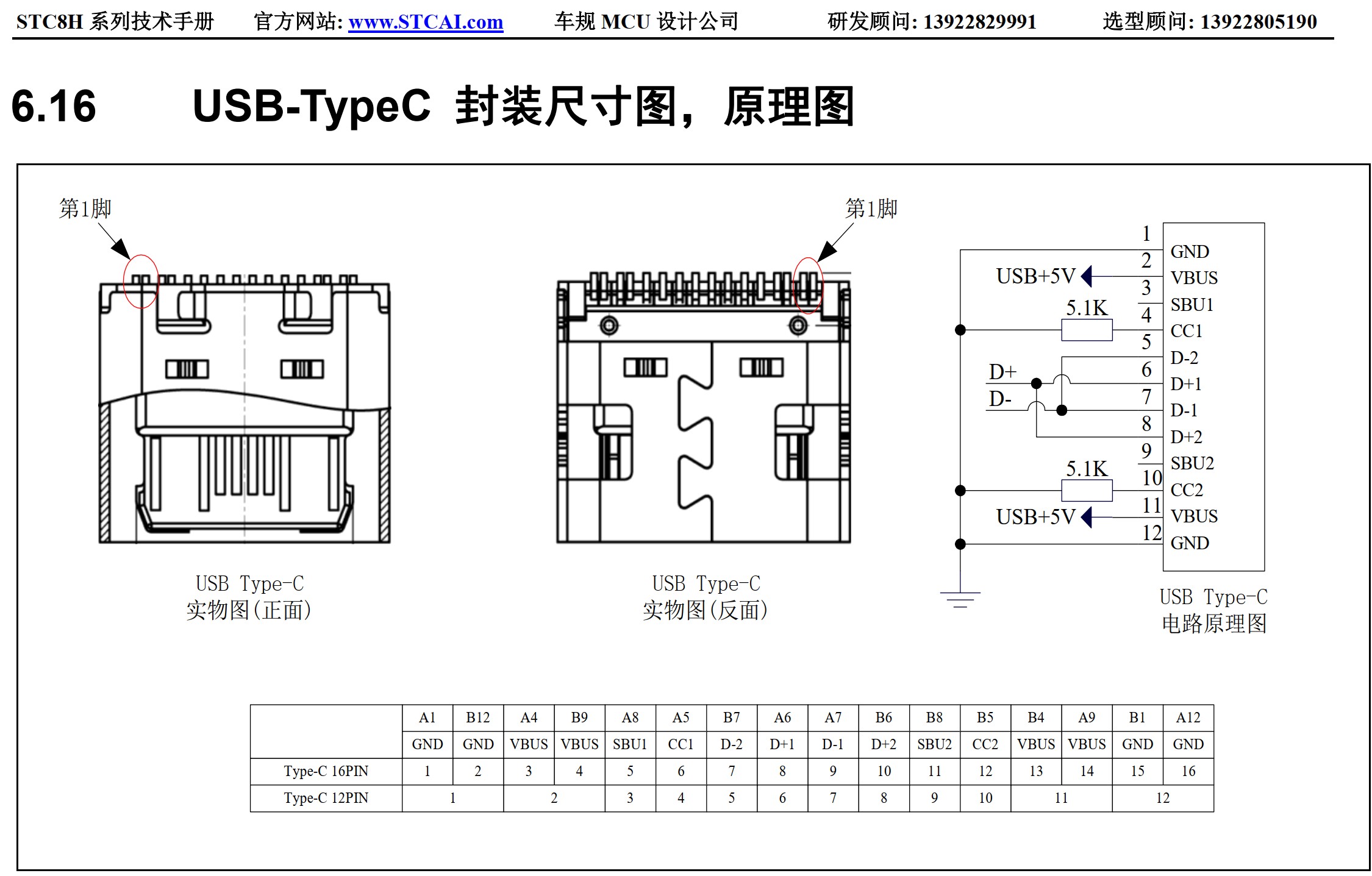Click the GND cell under A12
This screenshot has width=1372, height=876.
click(x=1188, y=744)
